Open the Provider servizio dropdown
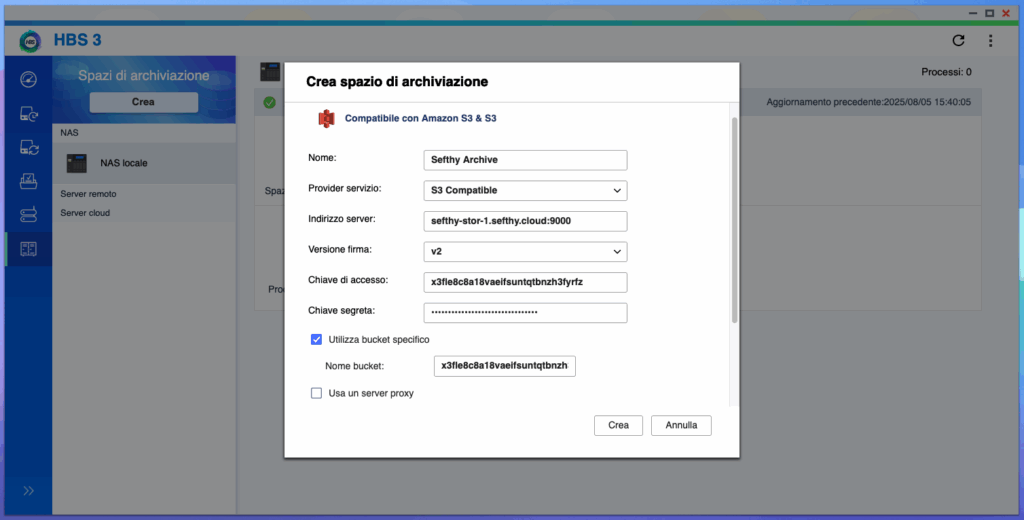1024x520 pixels. click(x=525, y=190)
